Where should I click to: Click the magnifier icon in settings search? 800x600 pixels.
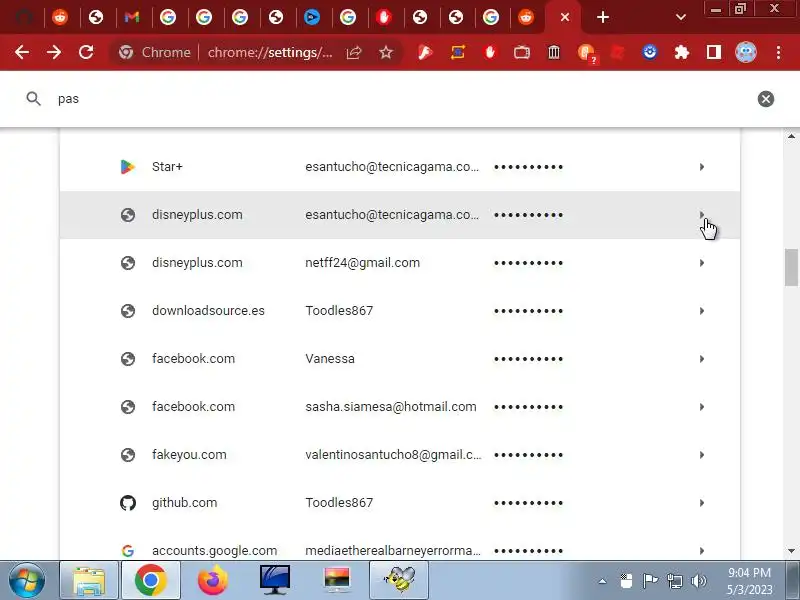tap(34, 98)
